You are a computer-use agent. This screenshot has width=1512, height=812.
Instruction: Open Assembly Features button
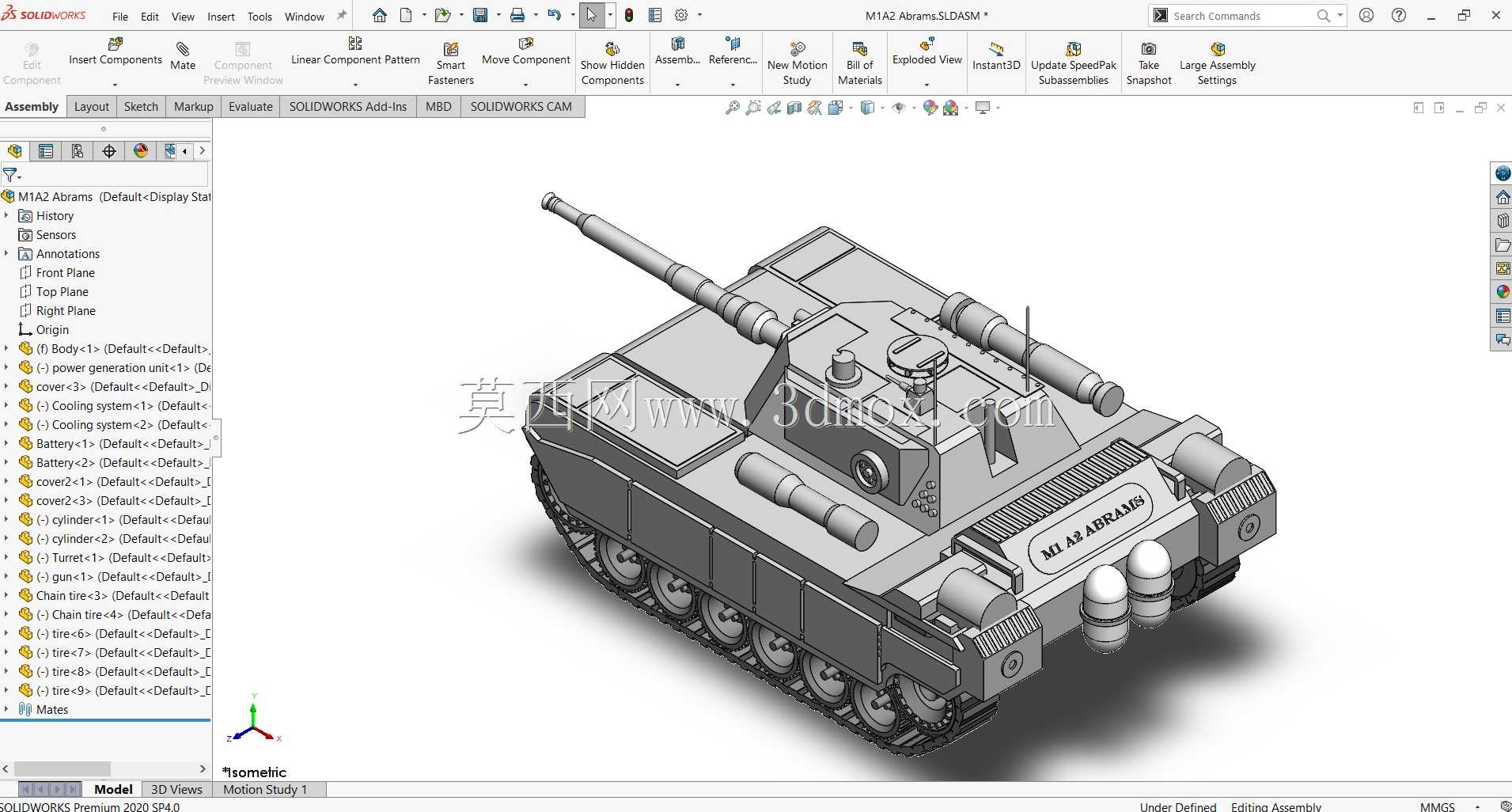(677, 52)
